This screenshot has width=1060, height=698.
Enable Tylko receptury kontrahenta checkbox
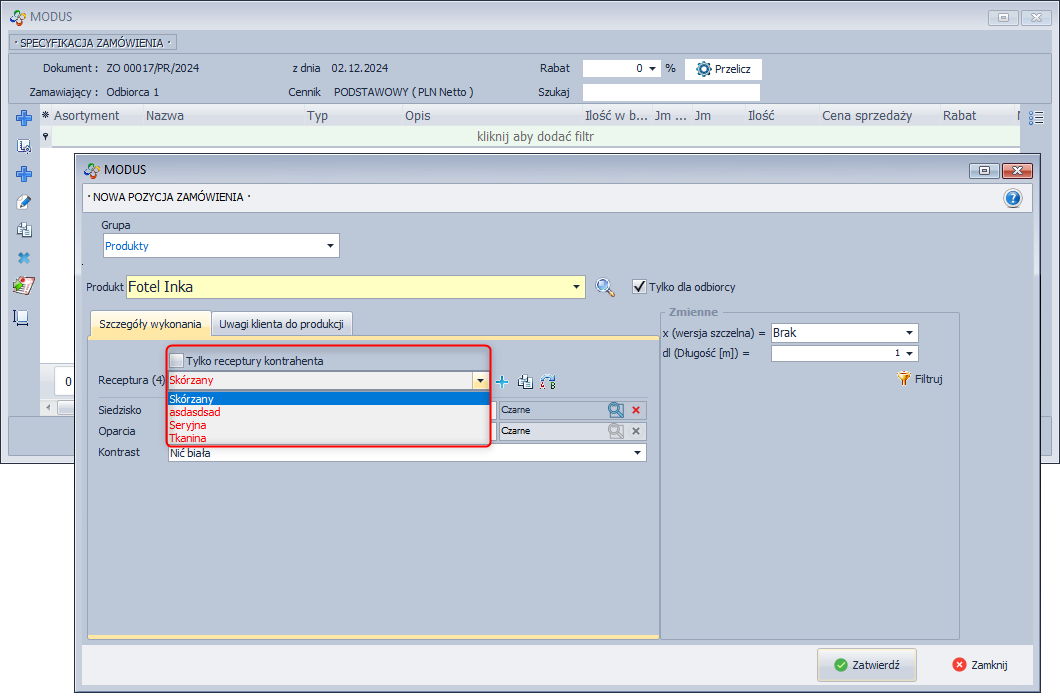point(177,360)
